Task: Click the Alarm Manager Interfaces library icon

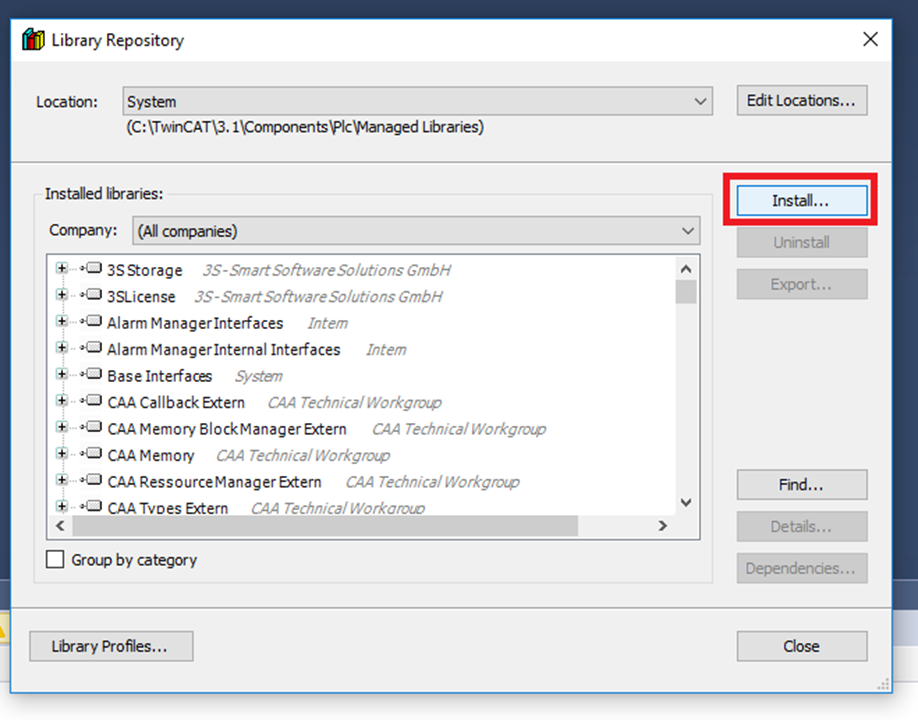Action: [92, 323]
